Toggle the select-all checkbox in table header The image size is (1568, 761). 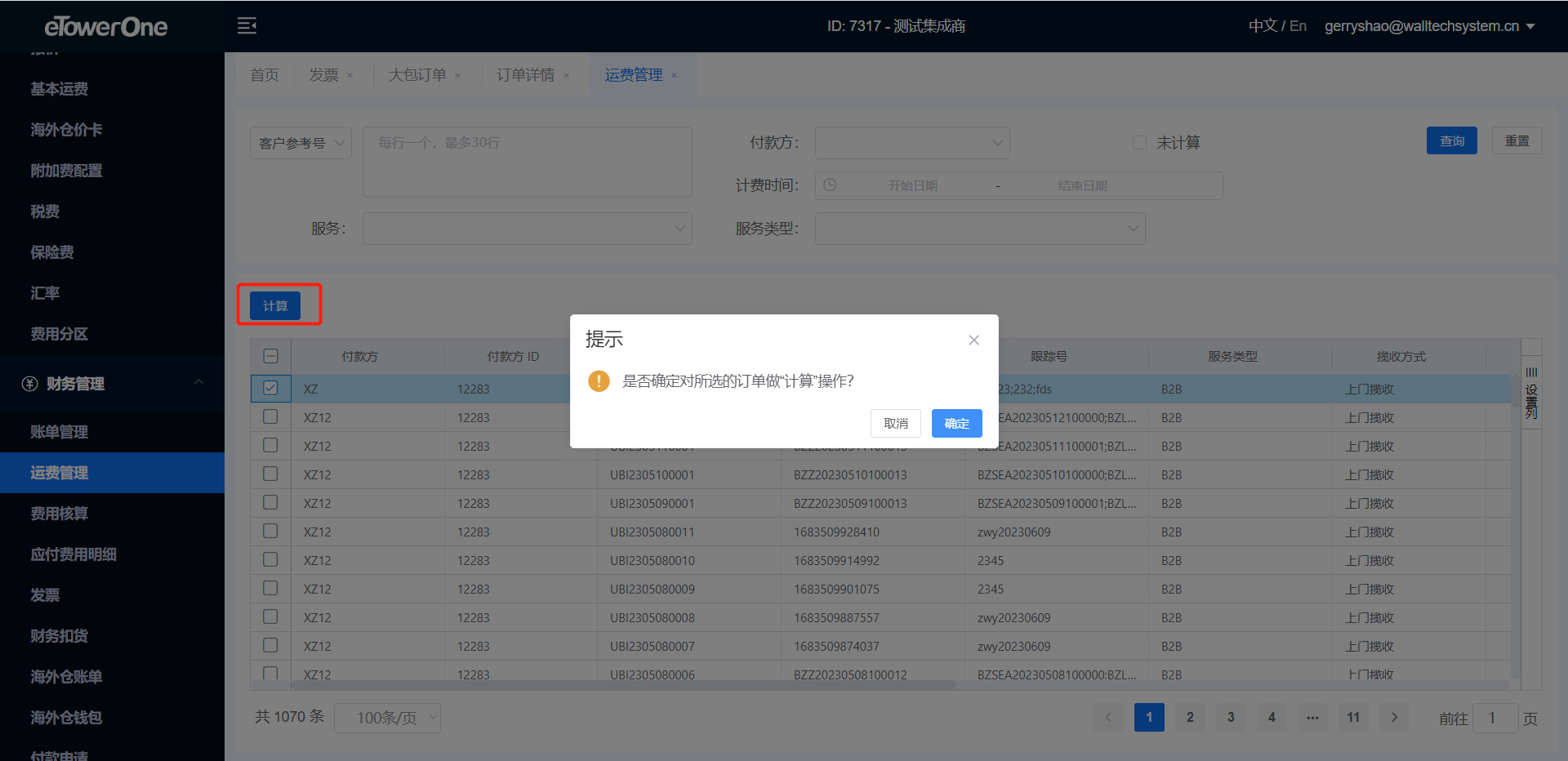pyautogui.click(x=270, y=356)
